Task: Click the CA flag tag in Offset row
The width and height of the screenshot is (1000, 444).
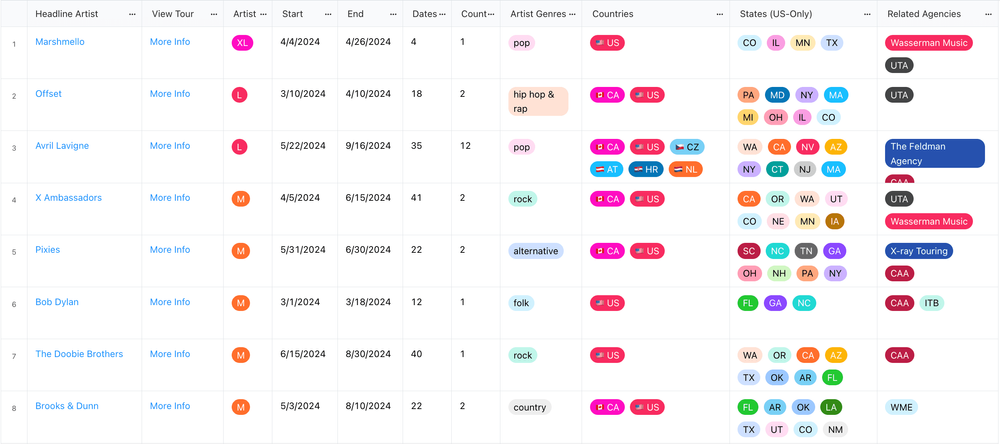Action: point(607,95)
